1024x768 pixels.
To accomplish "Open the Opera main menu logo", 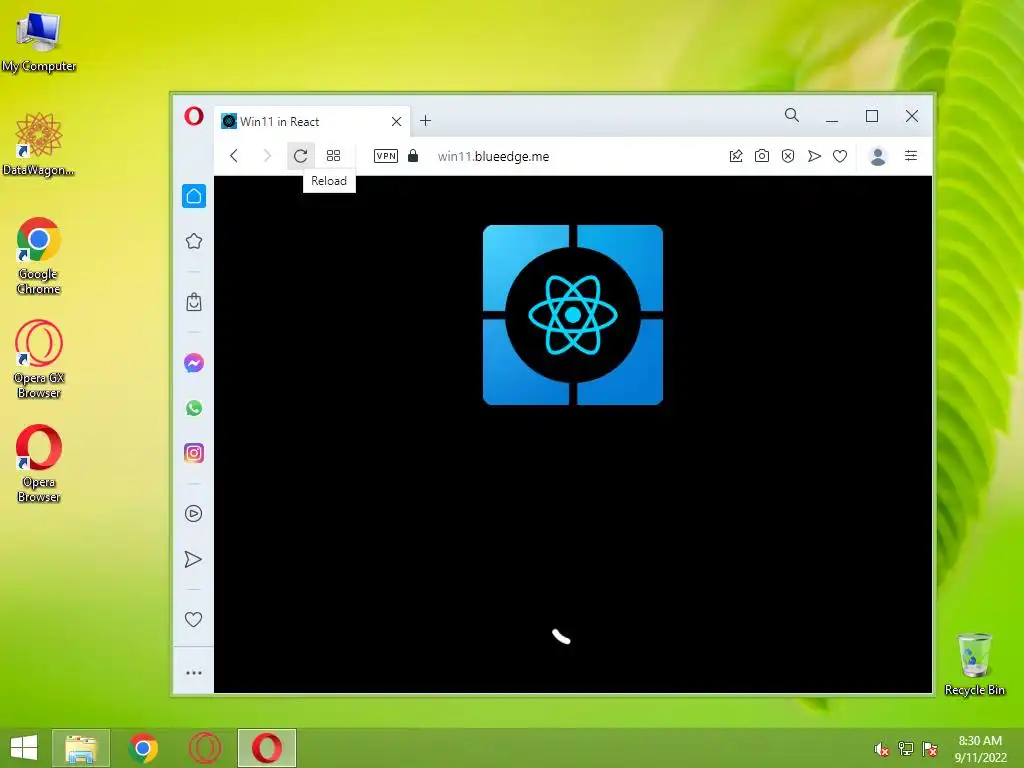I will [194, 116].
